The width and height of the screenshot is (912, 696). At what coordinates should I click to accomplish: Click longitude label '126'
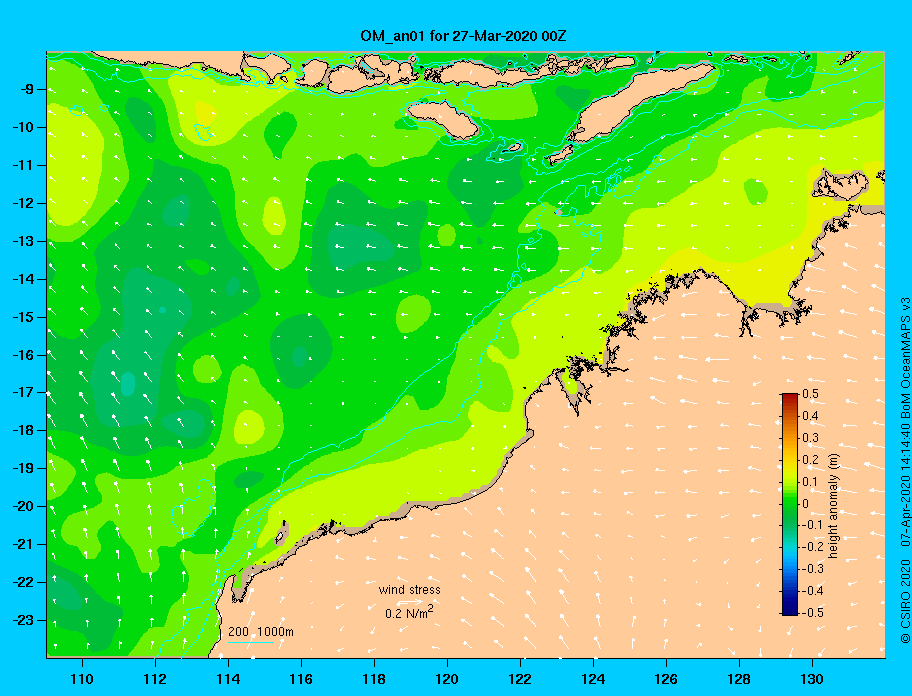pos(666,679)
